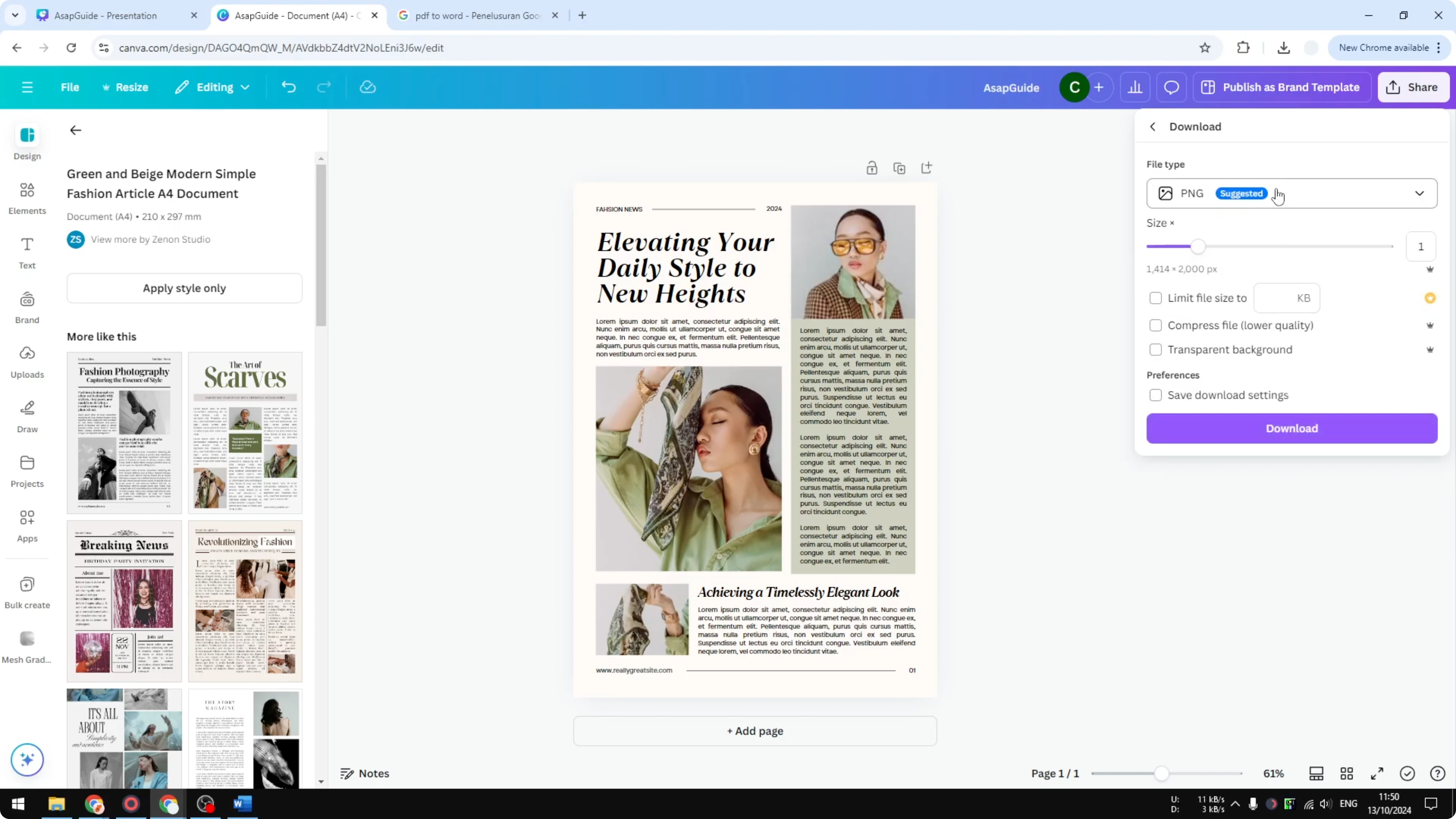Enable Transparent background option

(x=1155, y=349)
